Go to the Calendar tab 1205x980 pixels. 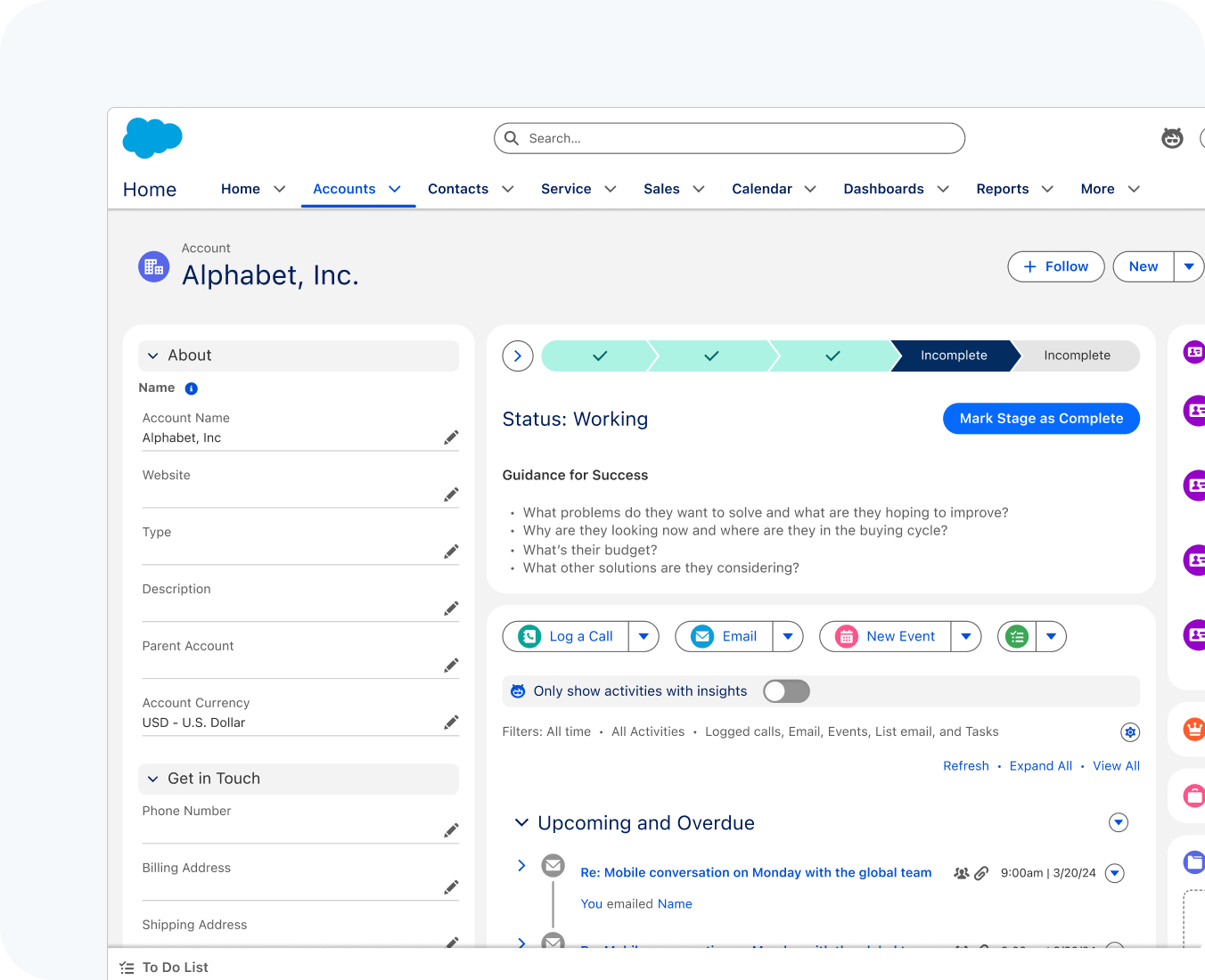point(762,189)
